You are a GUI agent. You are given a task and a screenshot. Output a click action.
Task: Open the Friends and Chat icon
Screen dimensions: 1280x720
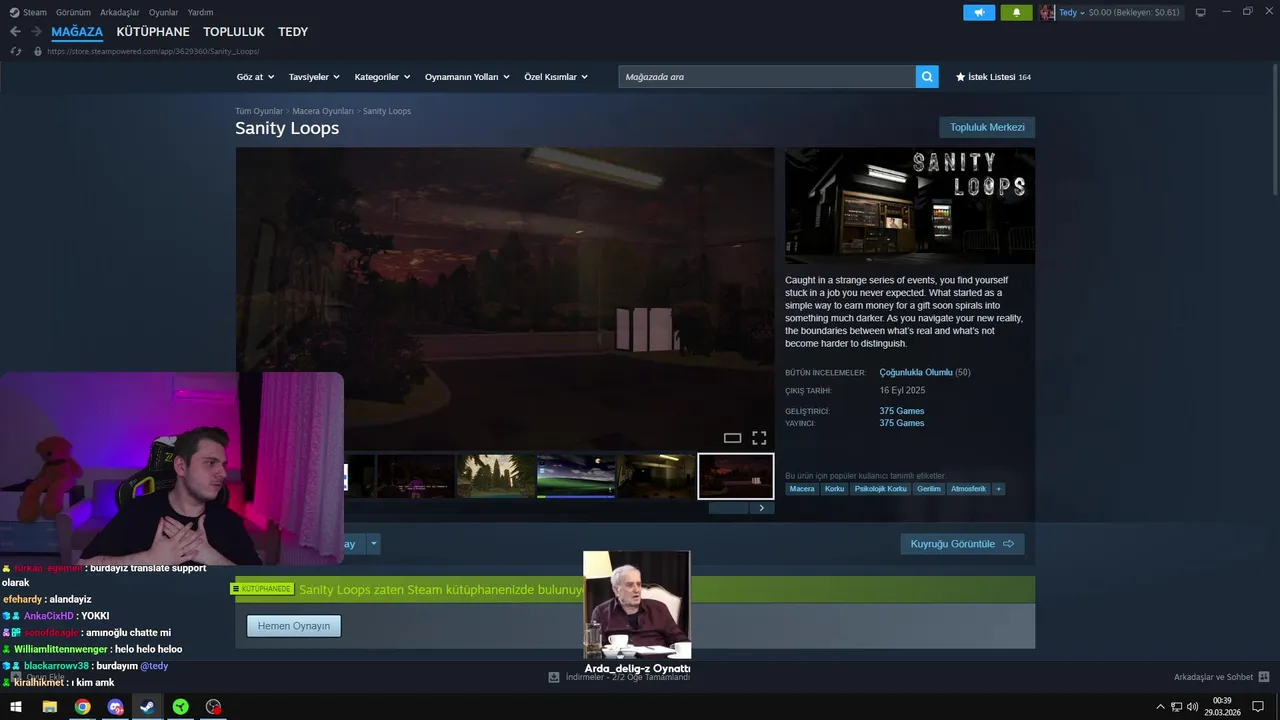pyautogui.click(x=1264, y=677)
